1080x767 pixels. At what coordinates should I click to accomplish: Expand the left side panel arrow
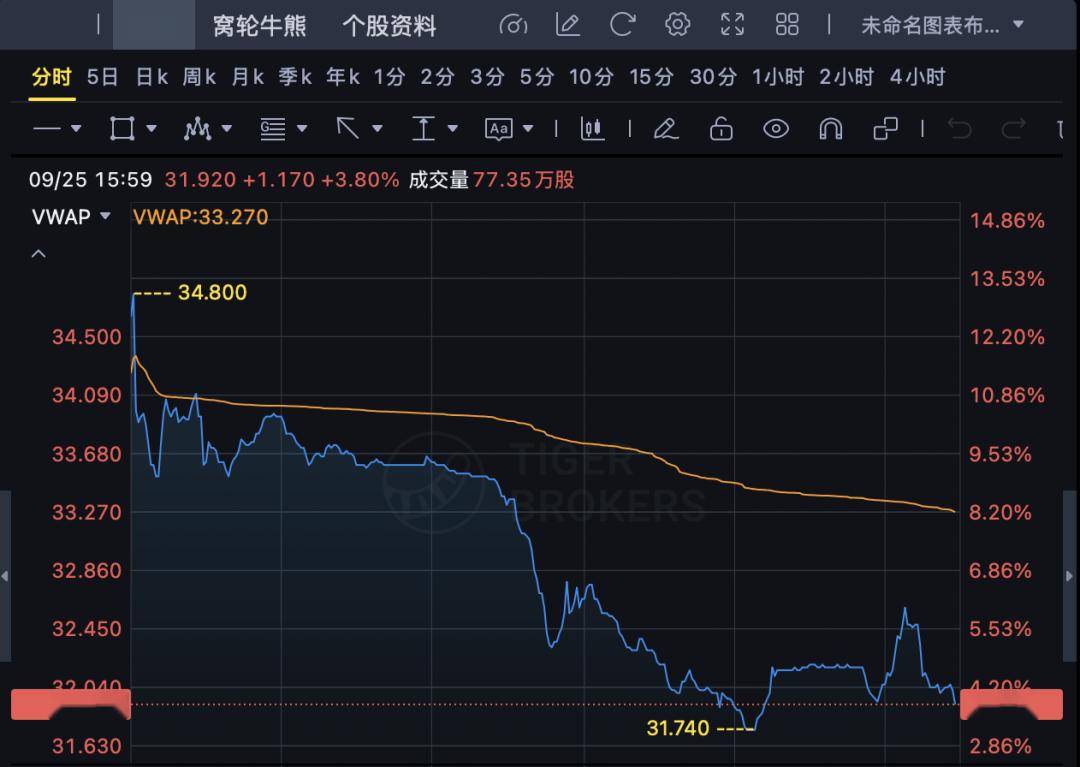click(5, 576)
